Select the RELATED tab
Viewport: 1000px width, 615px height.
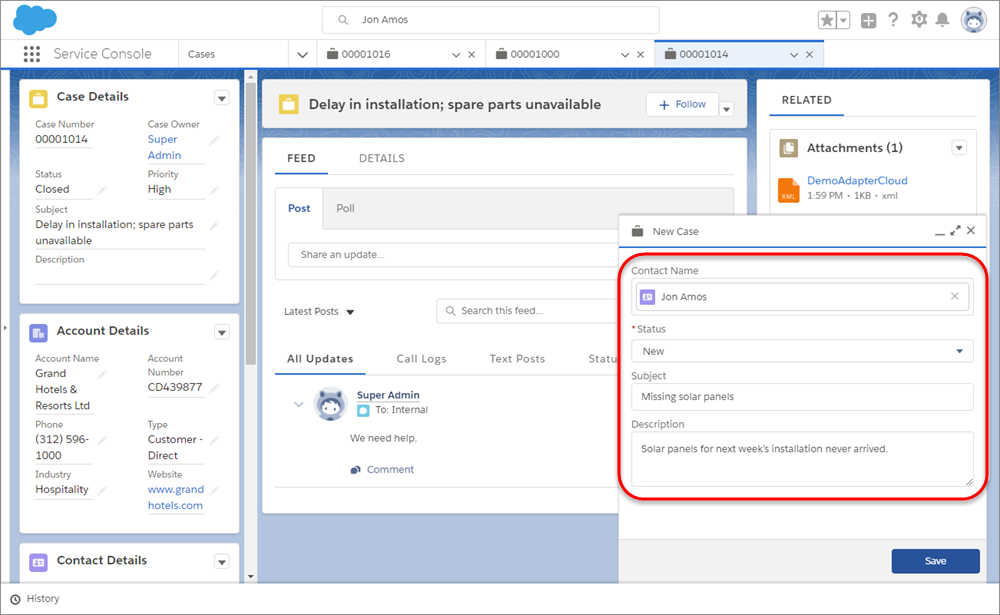point(806,100)
